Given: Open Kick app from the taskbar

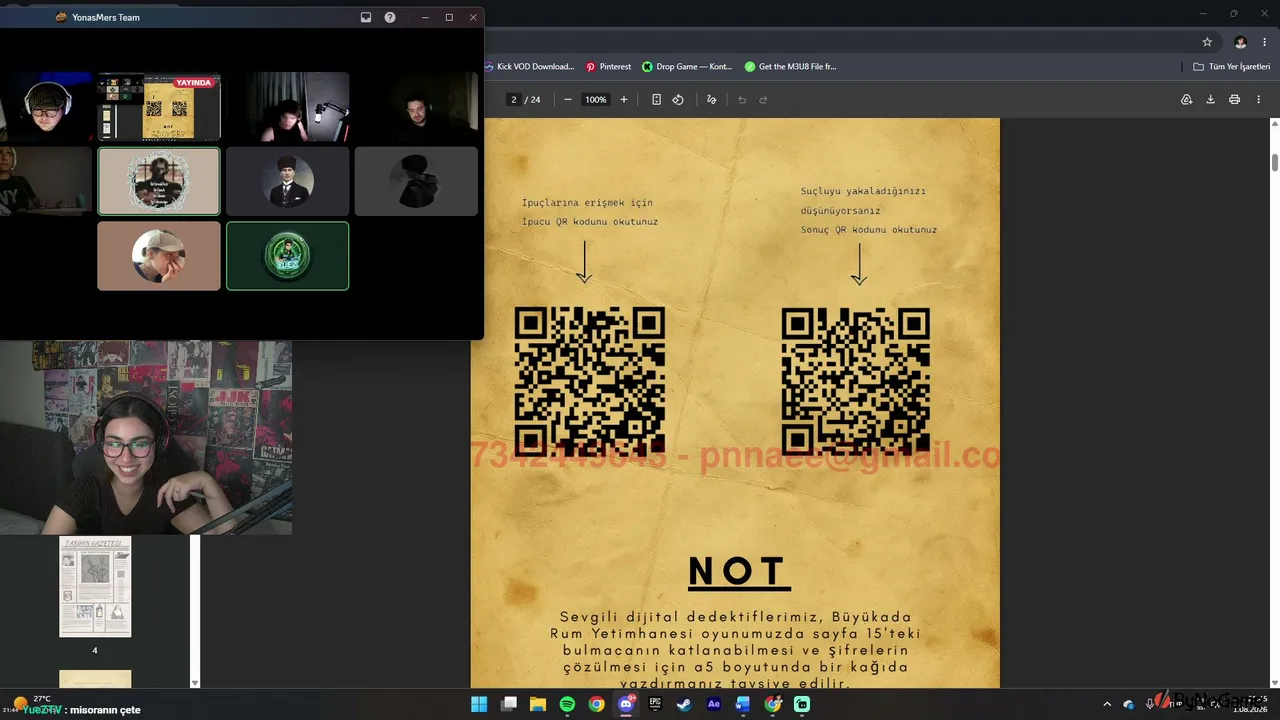Looking at the screenshot, I should 802,704.
